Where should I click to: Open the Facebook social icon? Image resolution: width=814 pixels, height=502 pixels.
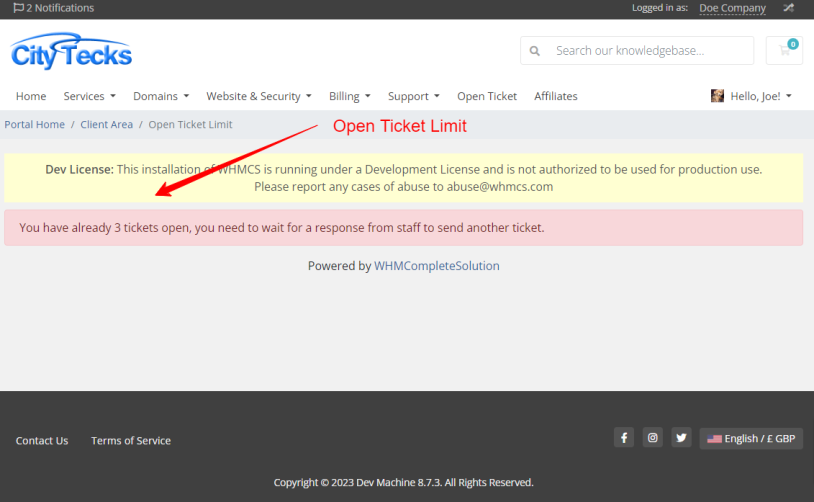point(623,438)
